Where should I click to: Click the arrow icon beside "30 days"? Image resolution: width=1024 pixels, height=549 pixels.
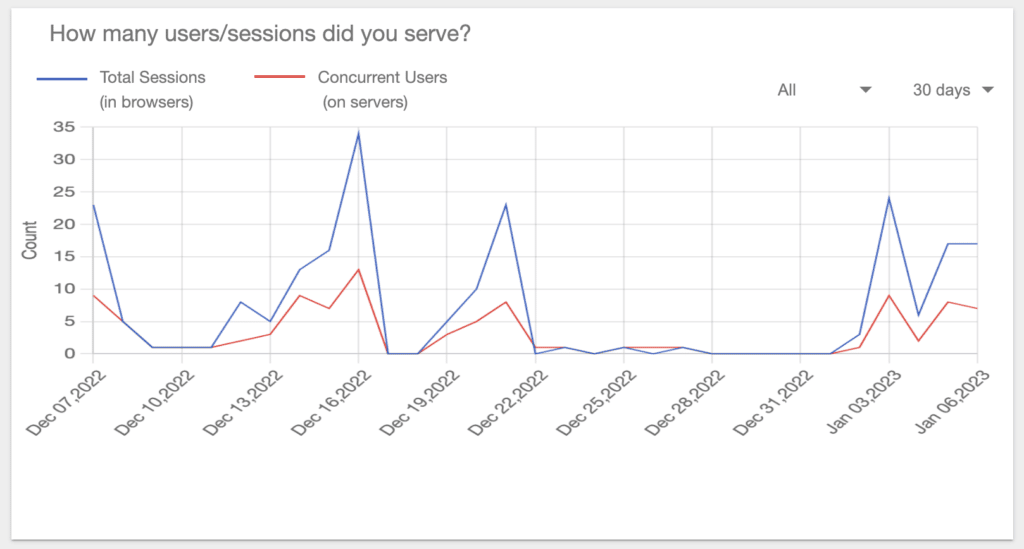click(x=988, y=90)
